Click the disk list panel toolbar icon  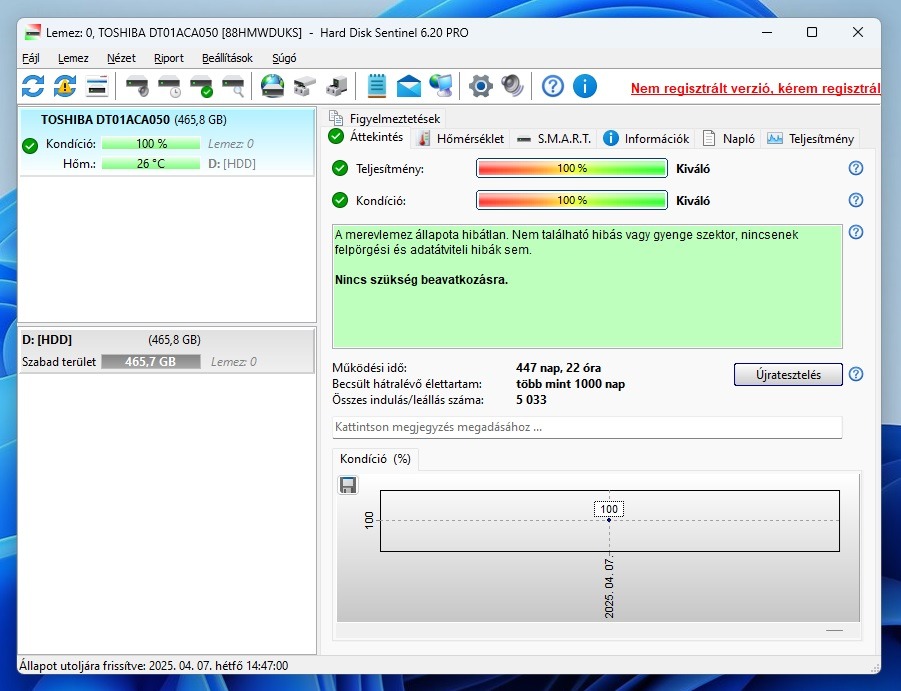97,87
